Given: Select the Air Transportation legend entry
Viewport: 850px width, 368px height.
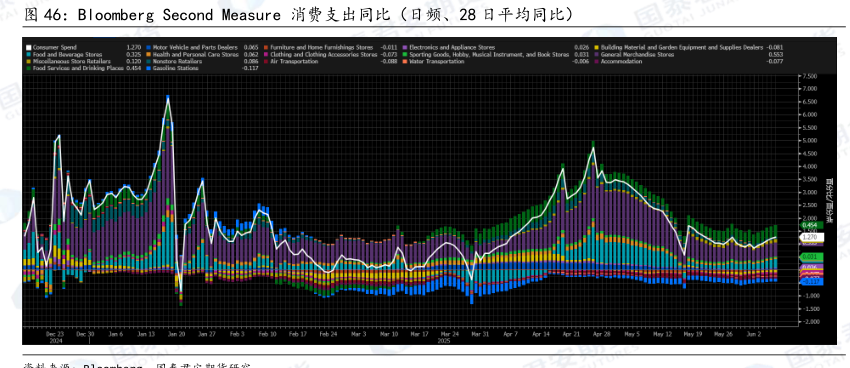Looking at the screenshot, I should tap(294, 62).
